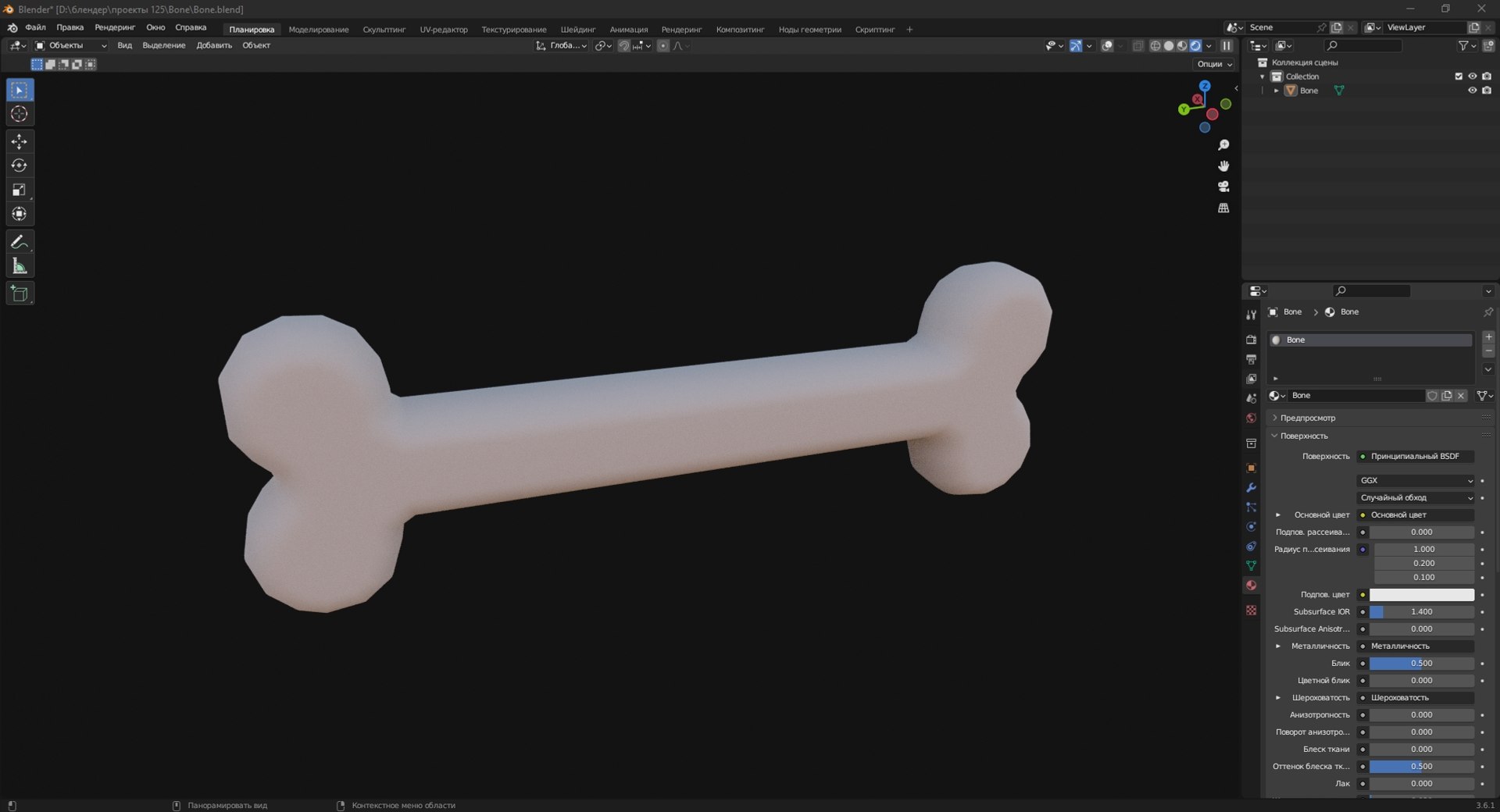Viewport: 1500px width, 812px height.
Task: Activate the Scale tool
Action: point(20,190)
